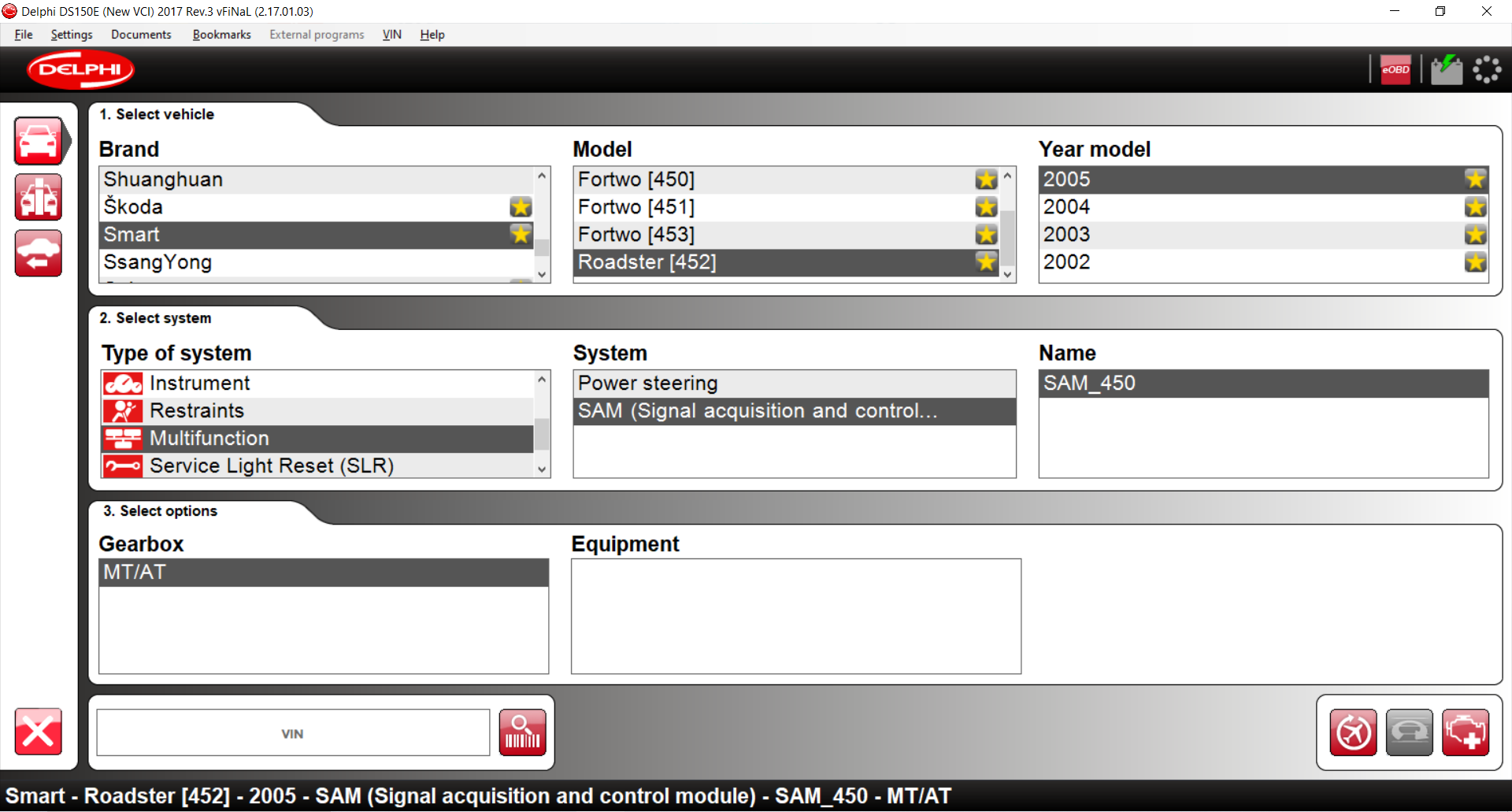Open the Bookmarks menu
This screenshot has width=1512, height=812.
point(221,35)
